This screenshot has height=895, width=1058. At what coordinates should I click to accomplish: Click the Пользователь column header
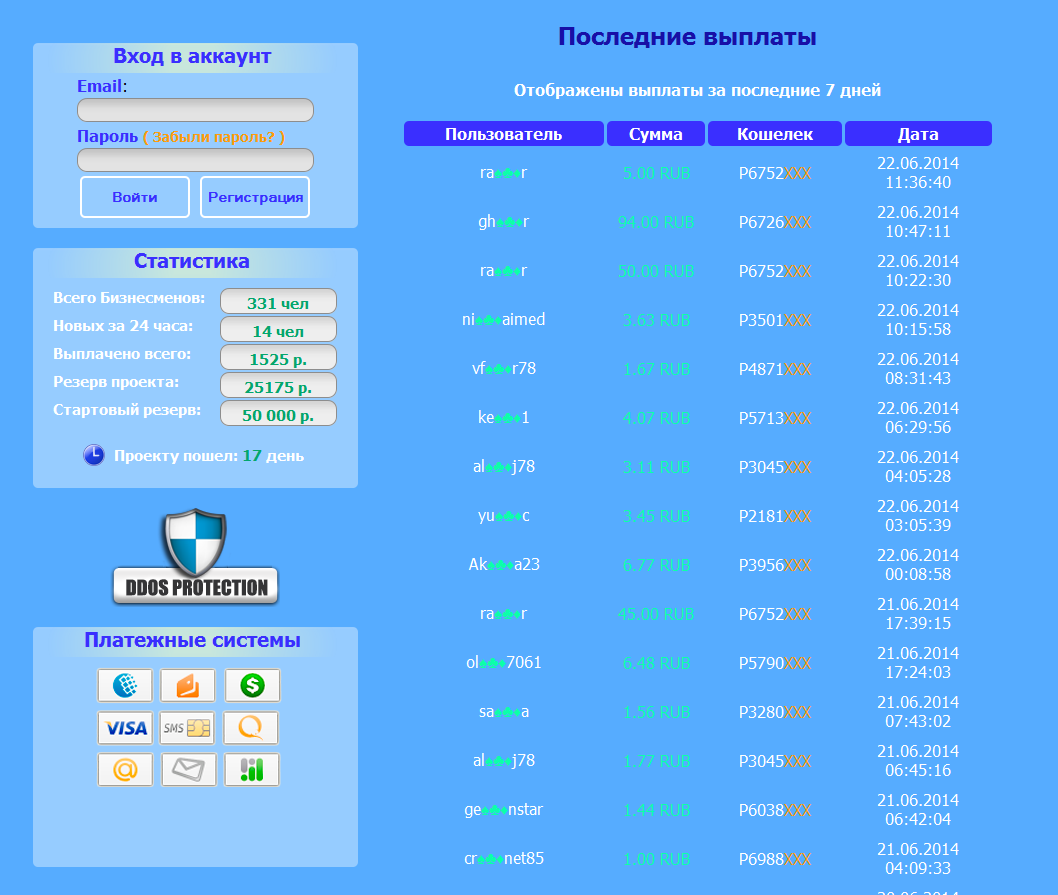(503, 134)
